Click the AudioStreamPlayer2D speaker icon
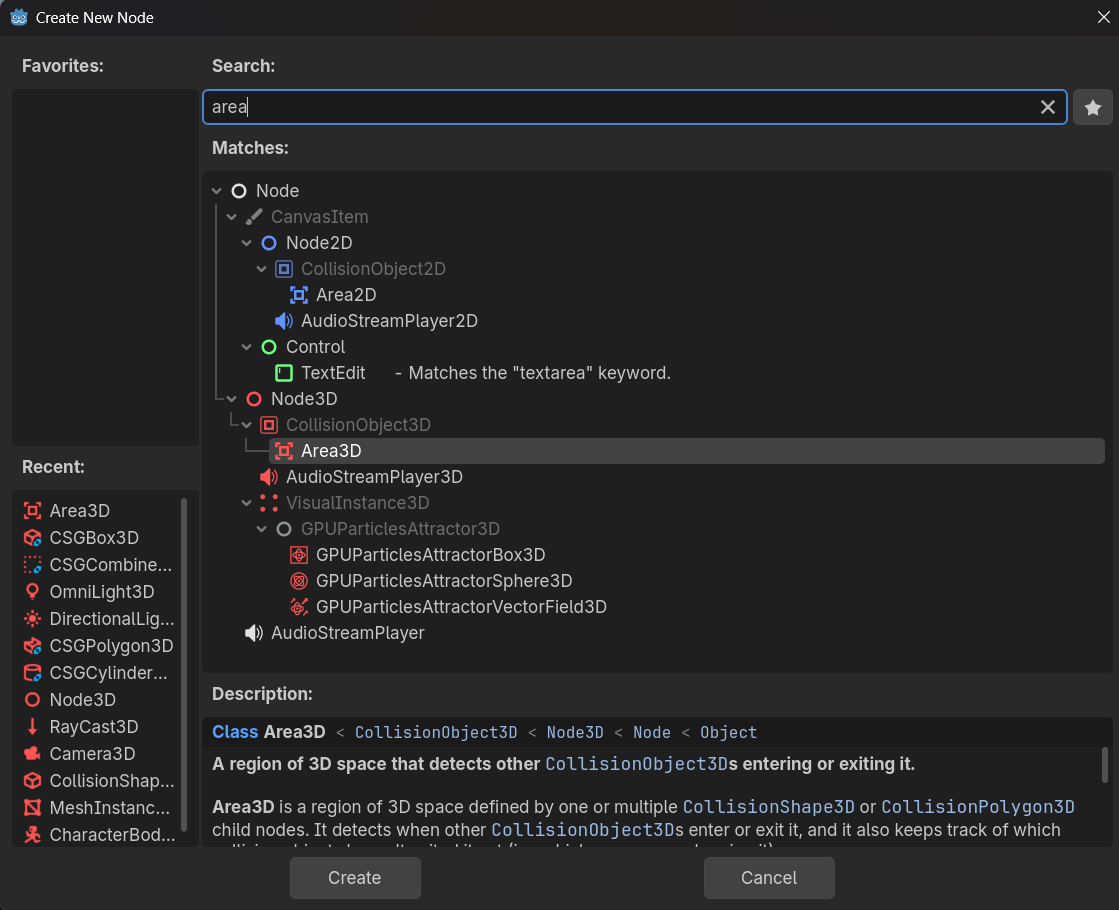This screenshot has height=910, width=1119. click(x=283, y=321)
